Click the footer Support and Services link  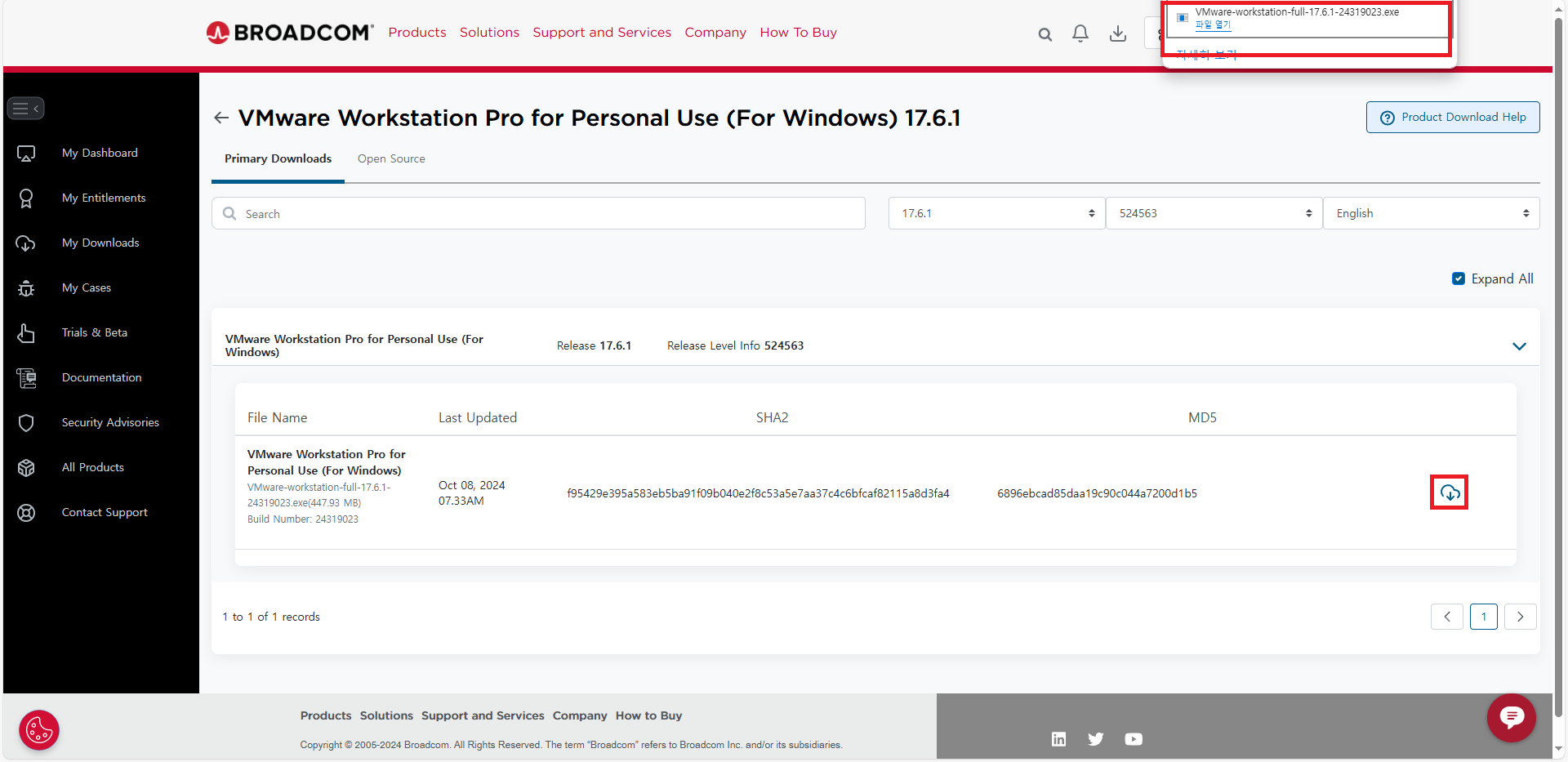(483, 715)
